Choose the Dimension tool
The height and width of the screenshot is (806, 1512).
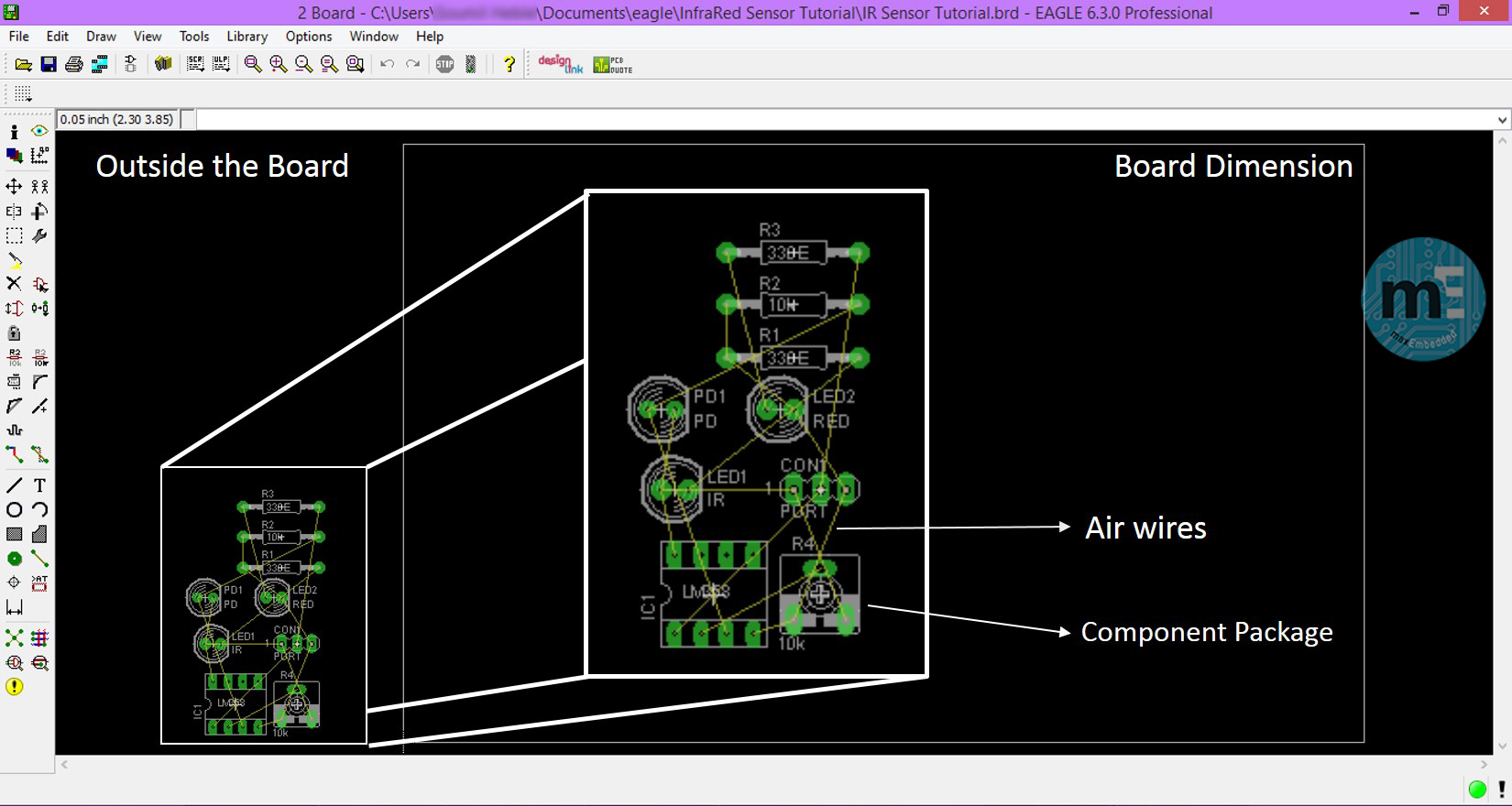point(14,607)
